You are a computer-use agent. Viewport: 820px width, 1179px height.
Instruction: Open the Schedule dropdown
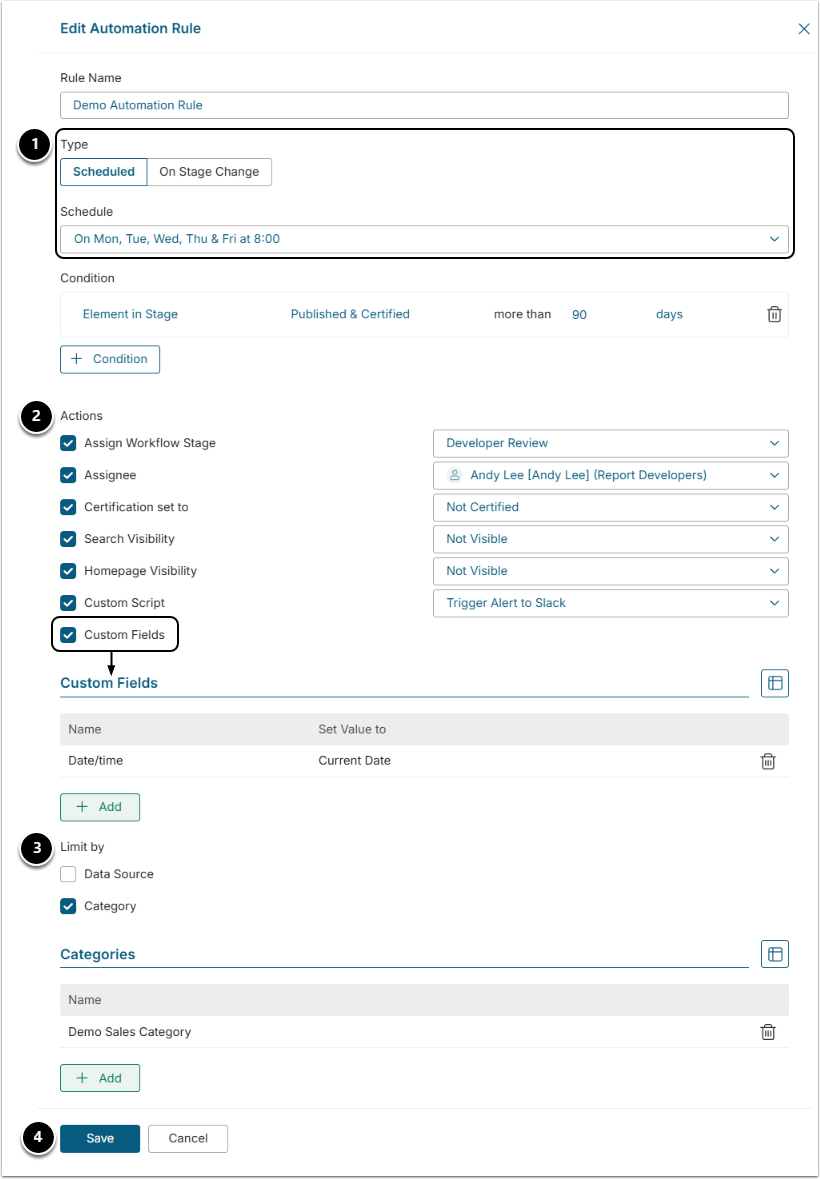pyautogui.click(x=424, y=239)
